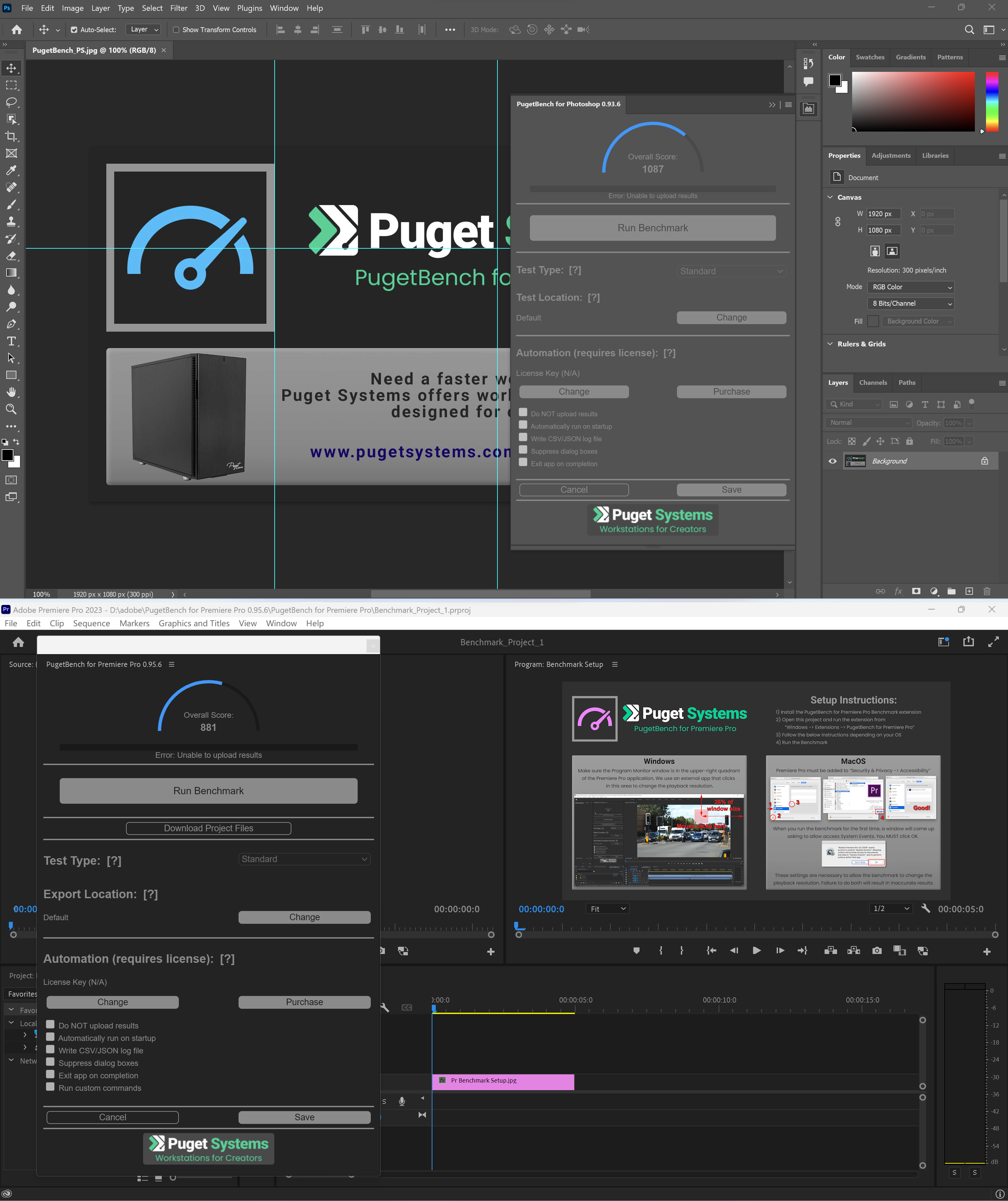The height and width of the screenshot is (1201, 1008).
Task: Select the Brush tool in Photoshop
Action: point(11,205)
